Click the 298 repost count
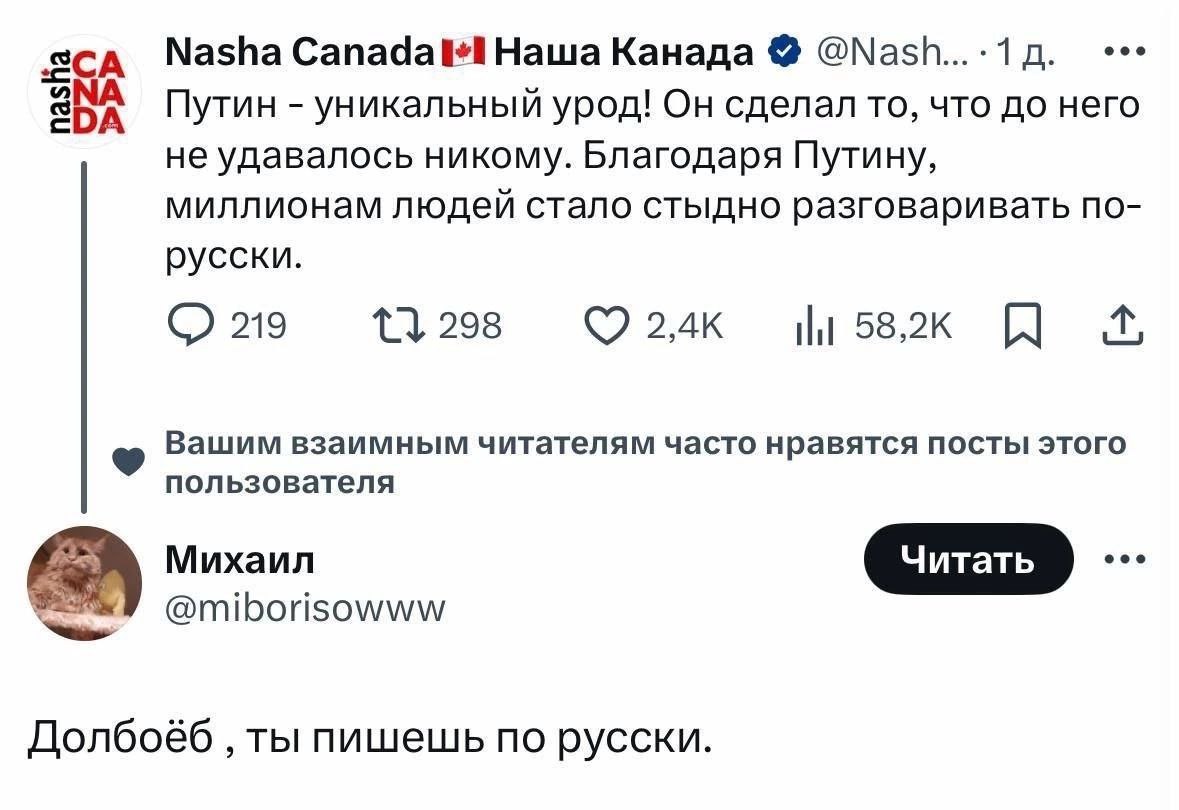 coord(471,326)
